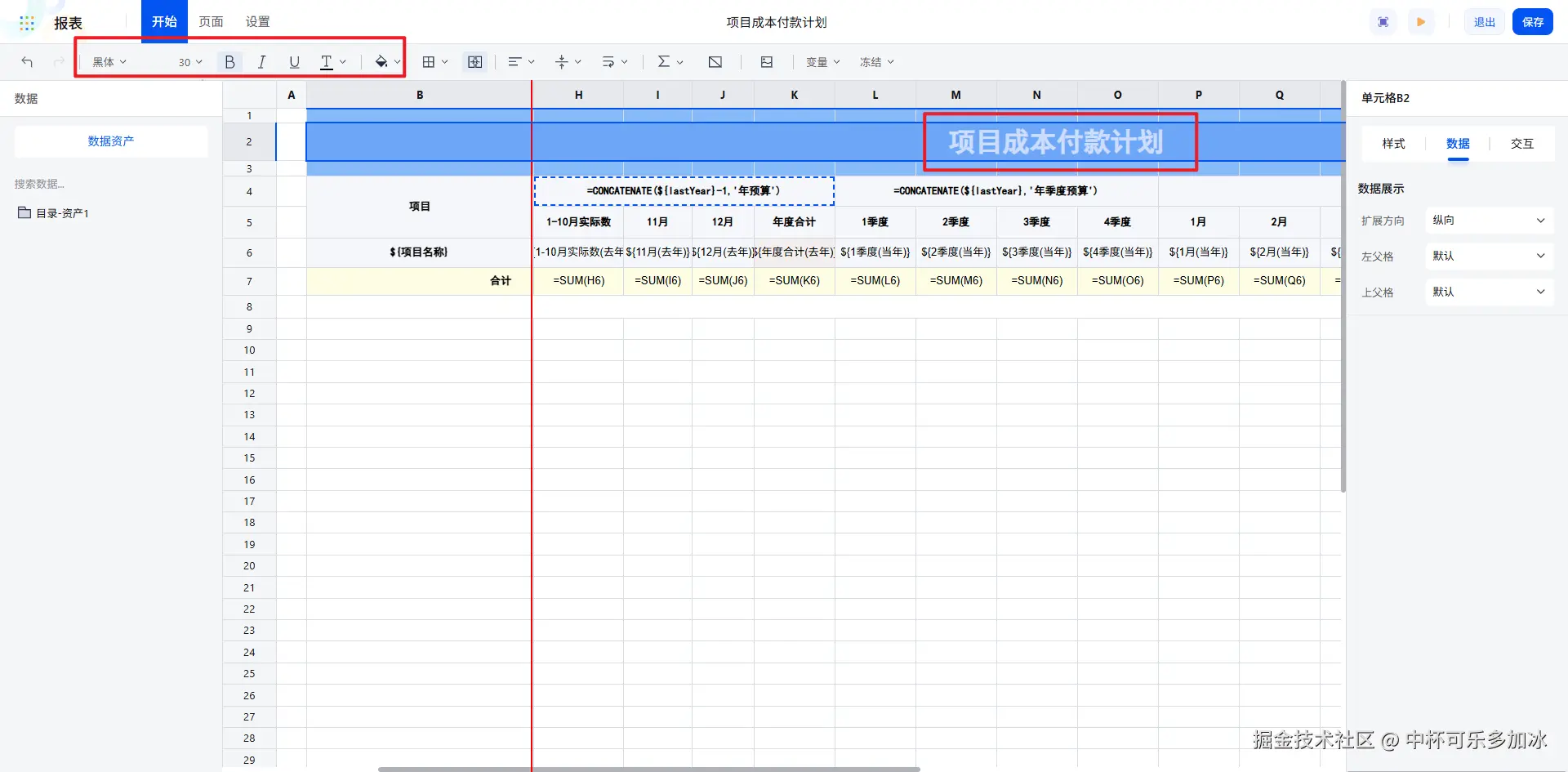Undo the last action

27,62
